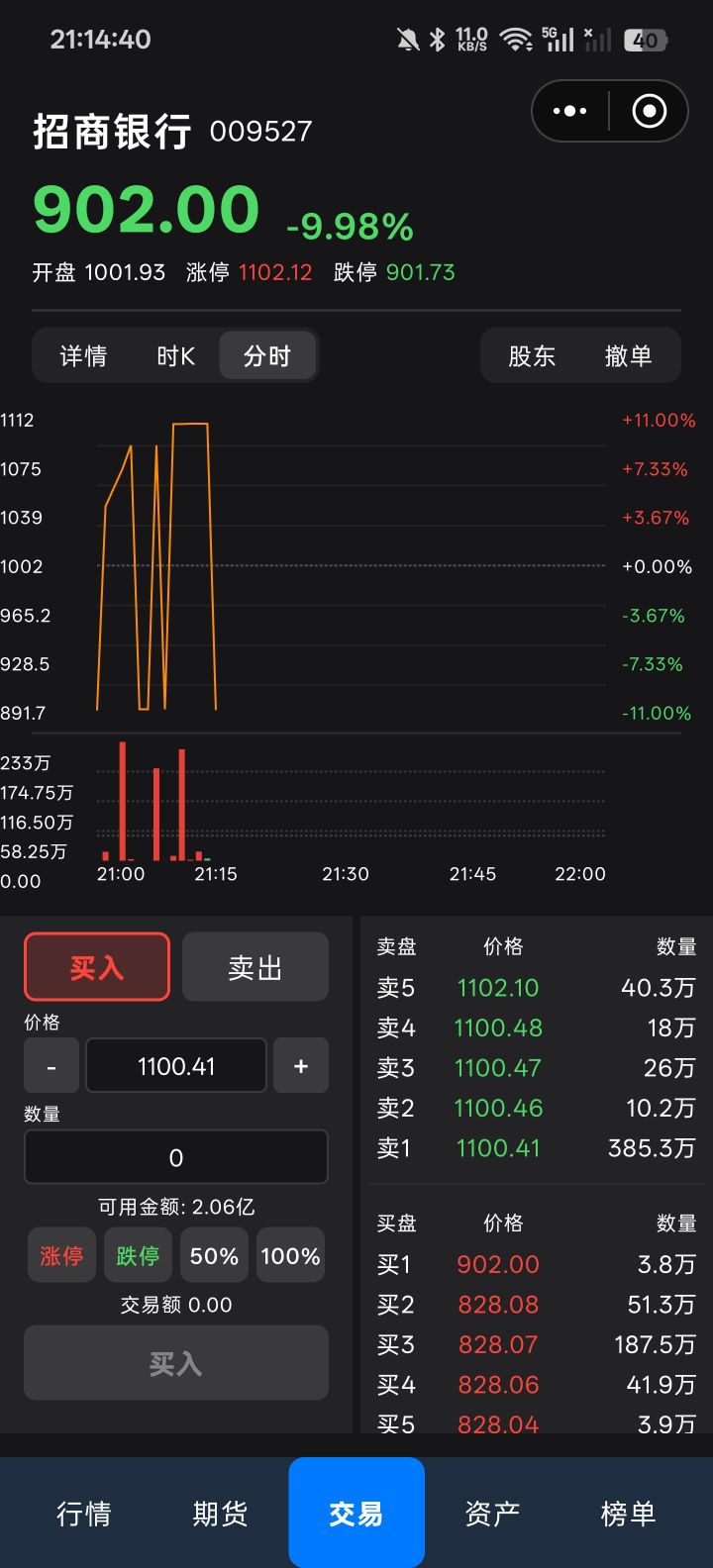The width and height of the screenshot is (713, 1568).
Task: Tap the 卖1 quantity 385.3万
Action: [652, 1148]
